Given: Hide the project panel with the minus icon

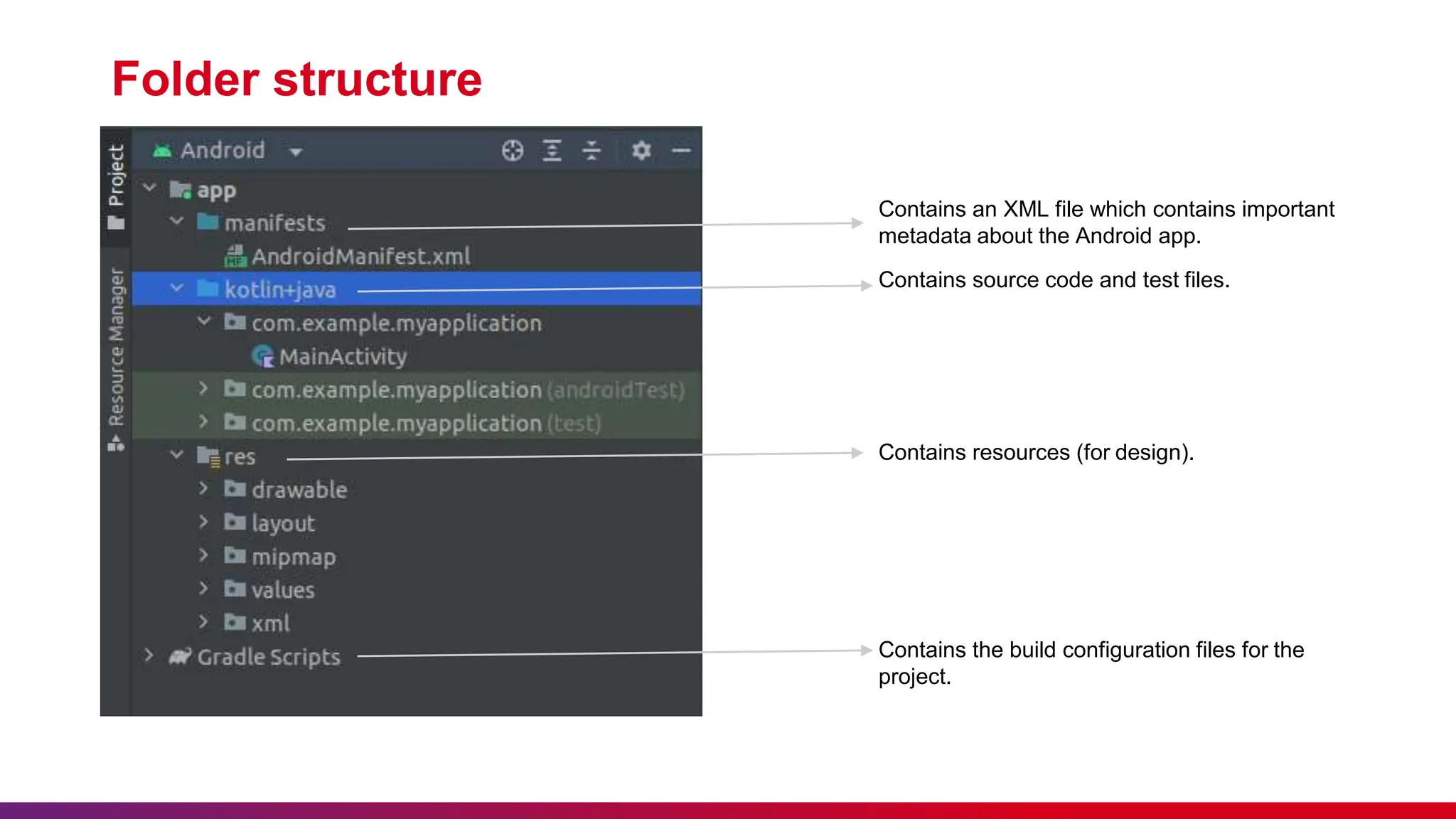Looking at the screenshot, I should point(681,151).
